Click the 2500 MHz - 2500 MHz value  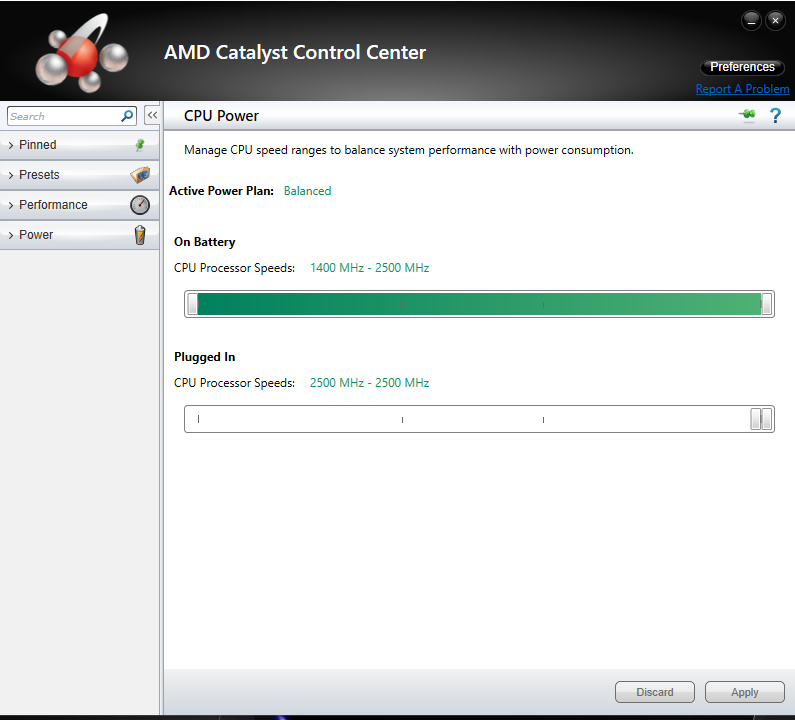click(370, 383)
